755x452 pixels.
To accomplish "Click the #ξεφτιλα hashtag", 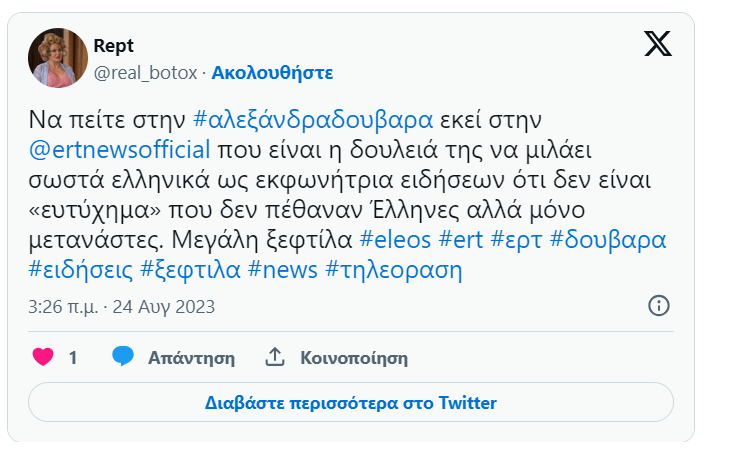I will tap(190, 270).
